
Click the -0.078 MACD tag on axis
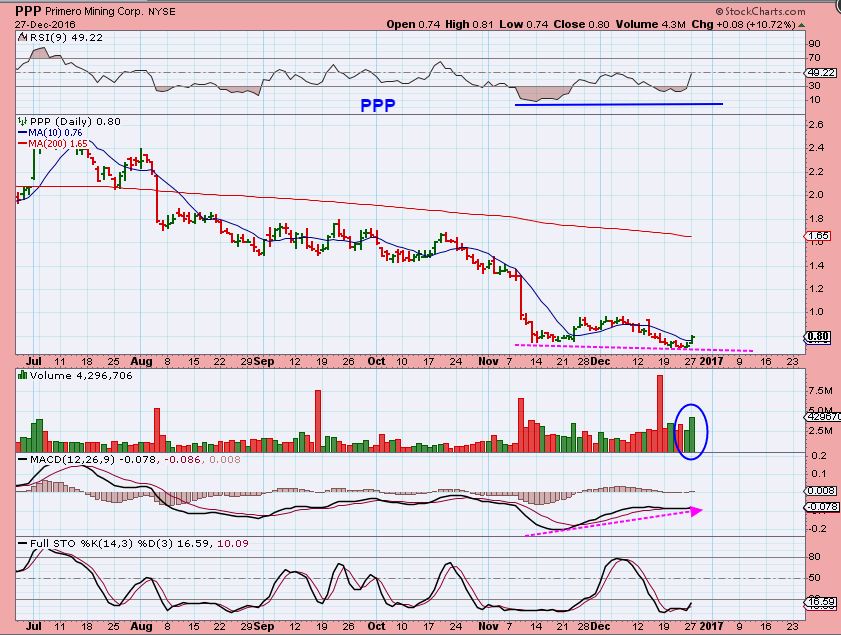pyautogui.click(x=821, y=507)
